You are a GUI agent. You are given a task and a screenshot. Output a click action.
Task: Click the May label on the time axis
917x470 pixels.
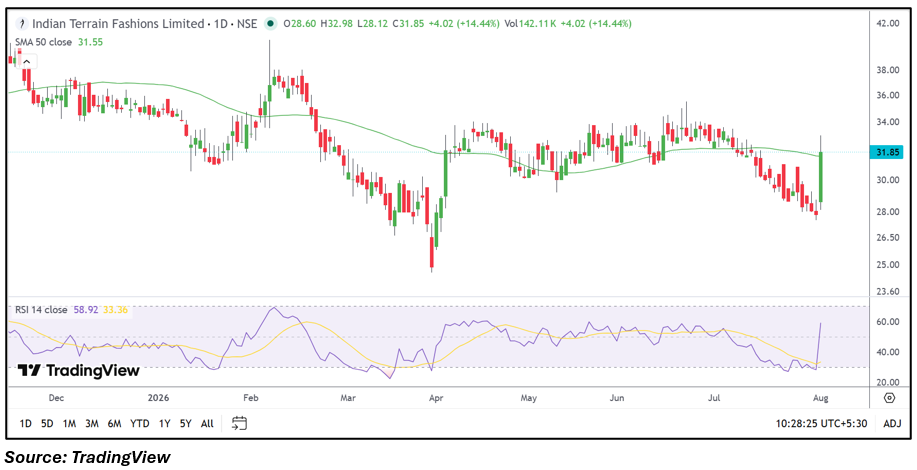pos(528,398)
